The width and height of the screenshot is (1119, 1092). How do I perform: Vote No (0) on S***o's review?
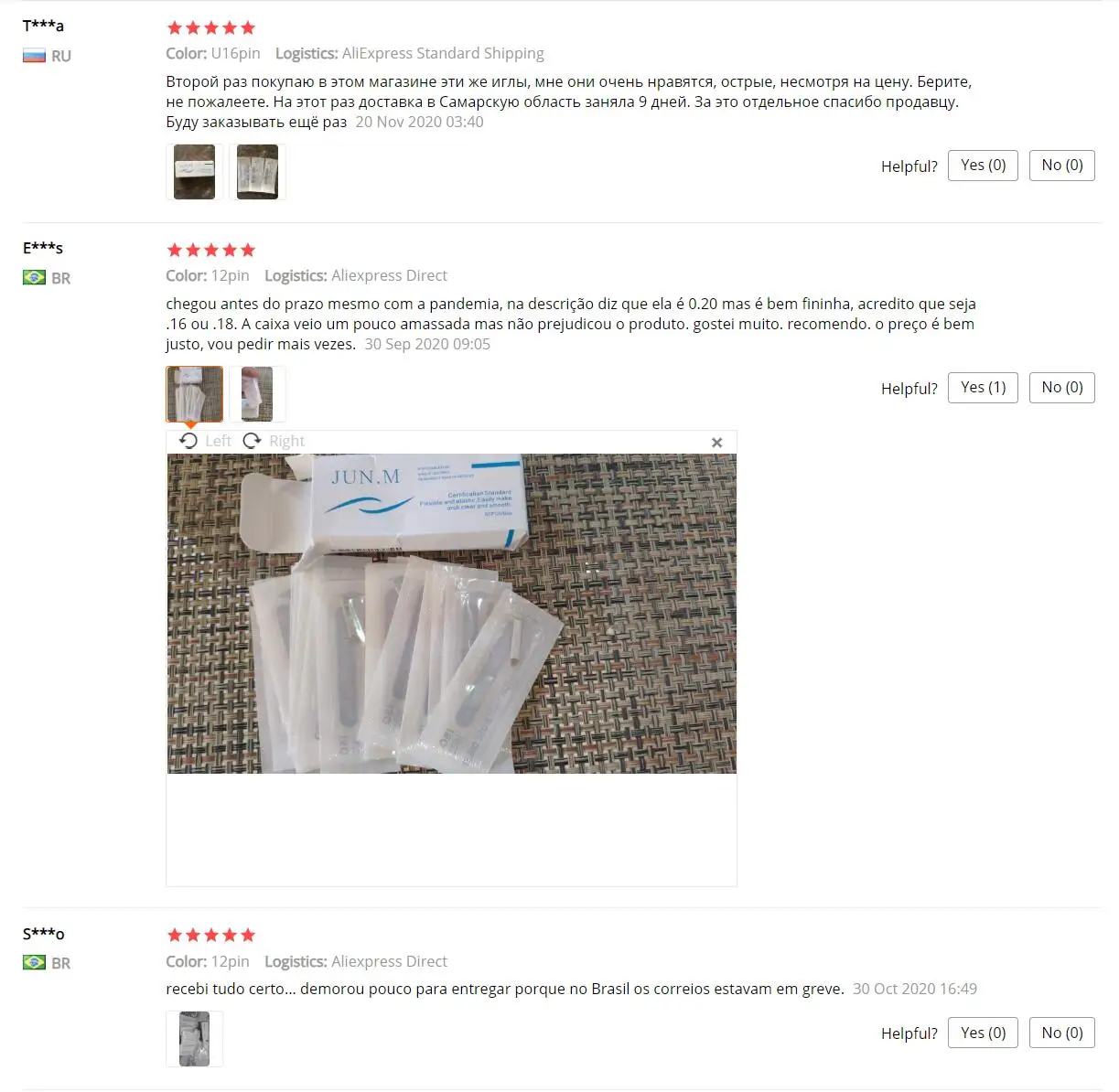(x=1062, y=1033)
